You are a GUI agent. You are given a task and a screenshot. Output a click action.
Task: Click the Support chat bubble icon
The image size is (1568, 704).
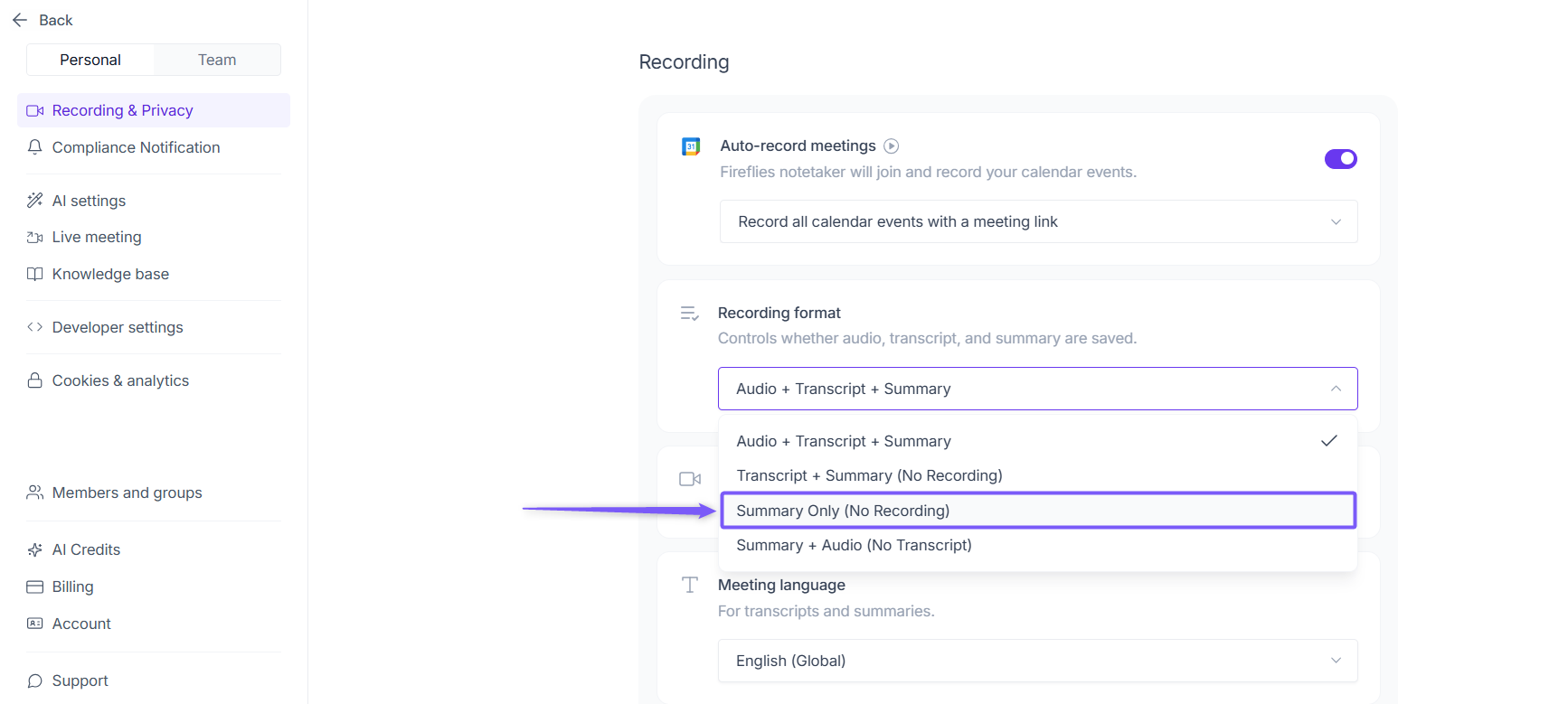(x=35, y=681)
